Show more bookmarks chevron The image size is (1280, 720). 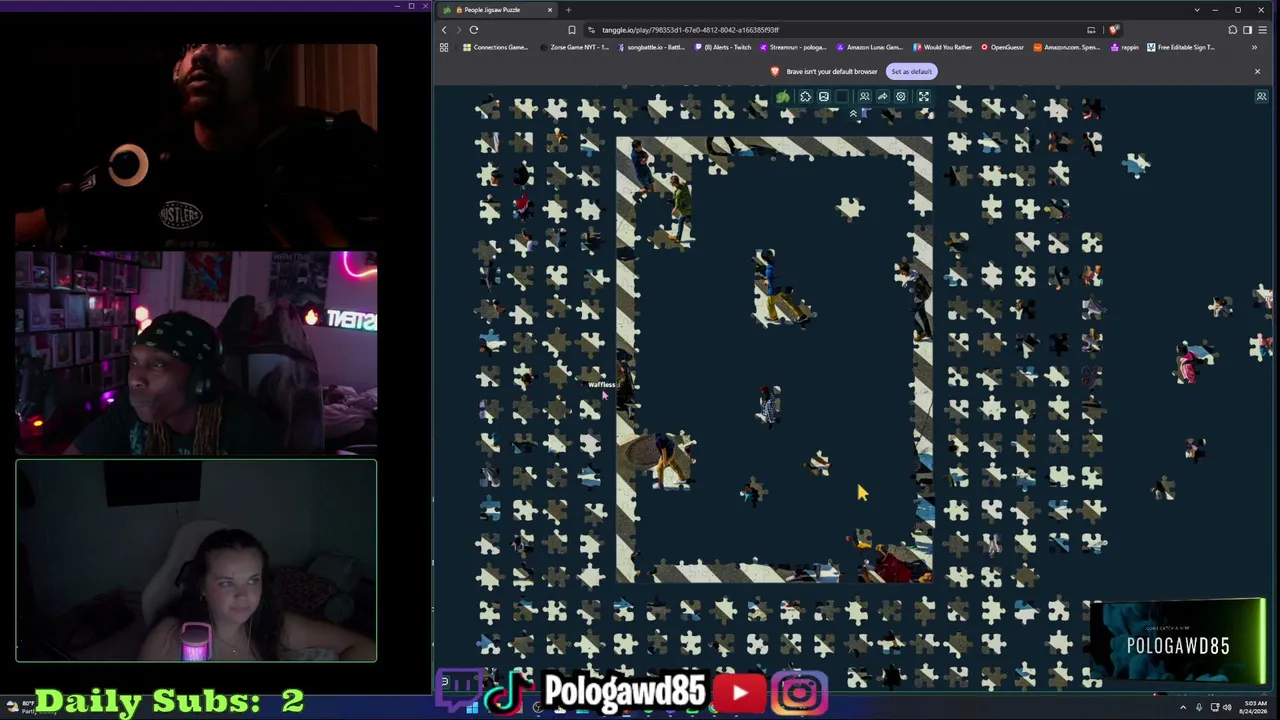pyautogui.click(x=1254, y=47)
